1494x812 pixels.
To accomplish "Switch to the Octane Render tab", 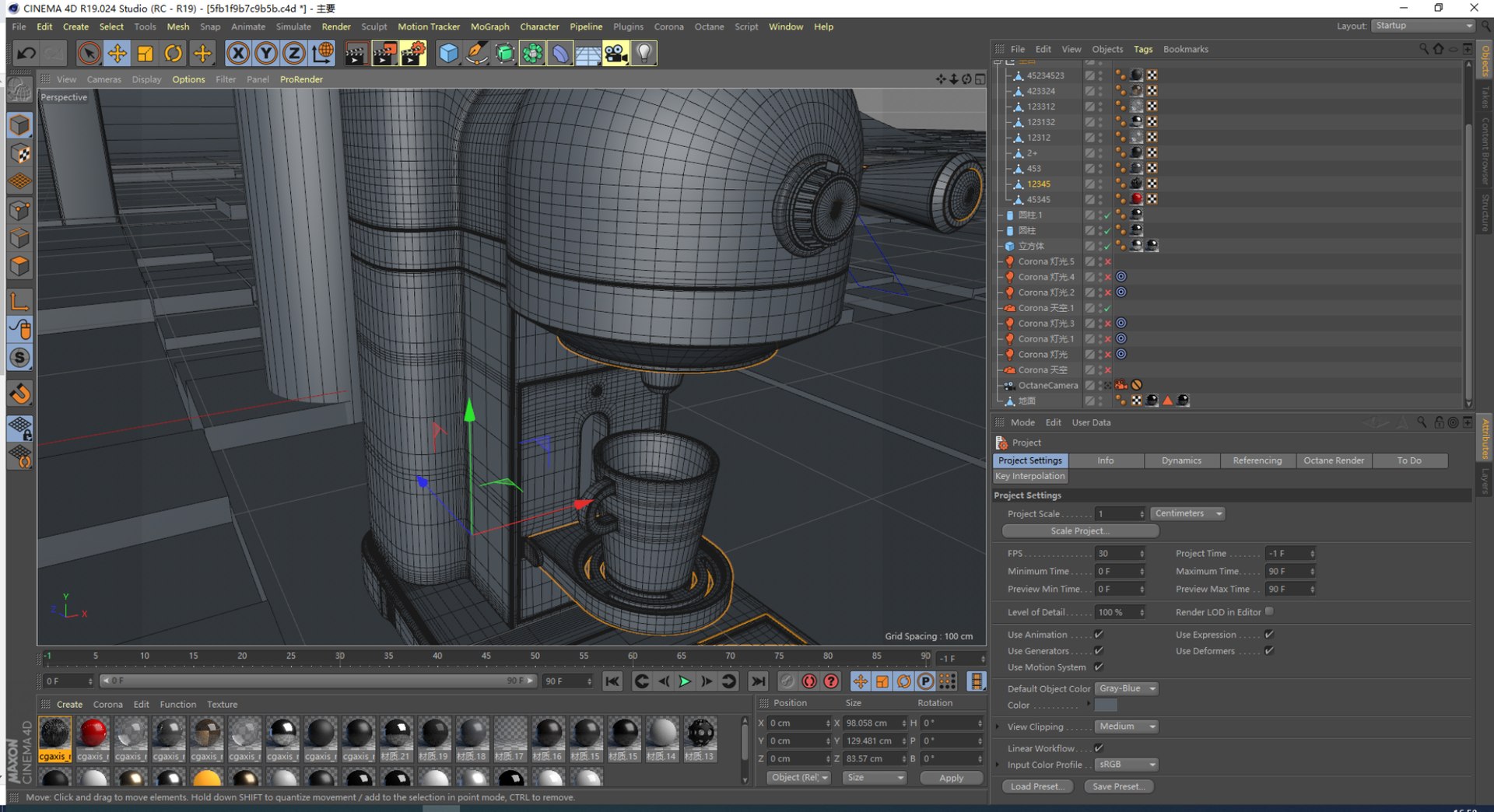I will pyautogui.click(x=1333, y=460).
